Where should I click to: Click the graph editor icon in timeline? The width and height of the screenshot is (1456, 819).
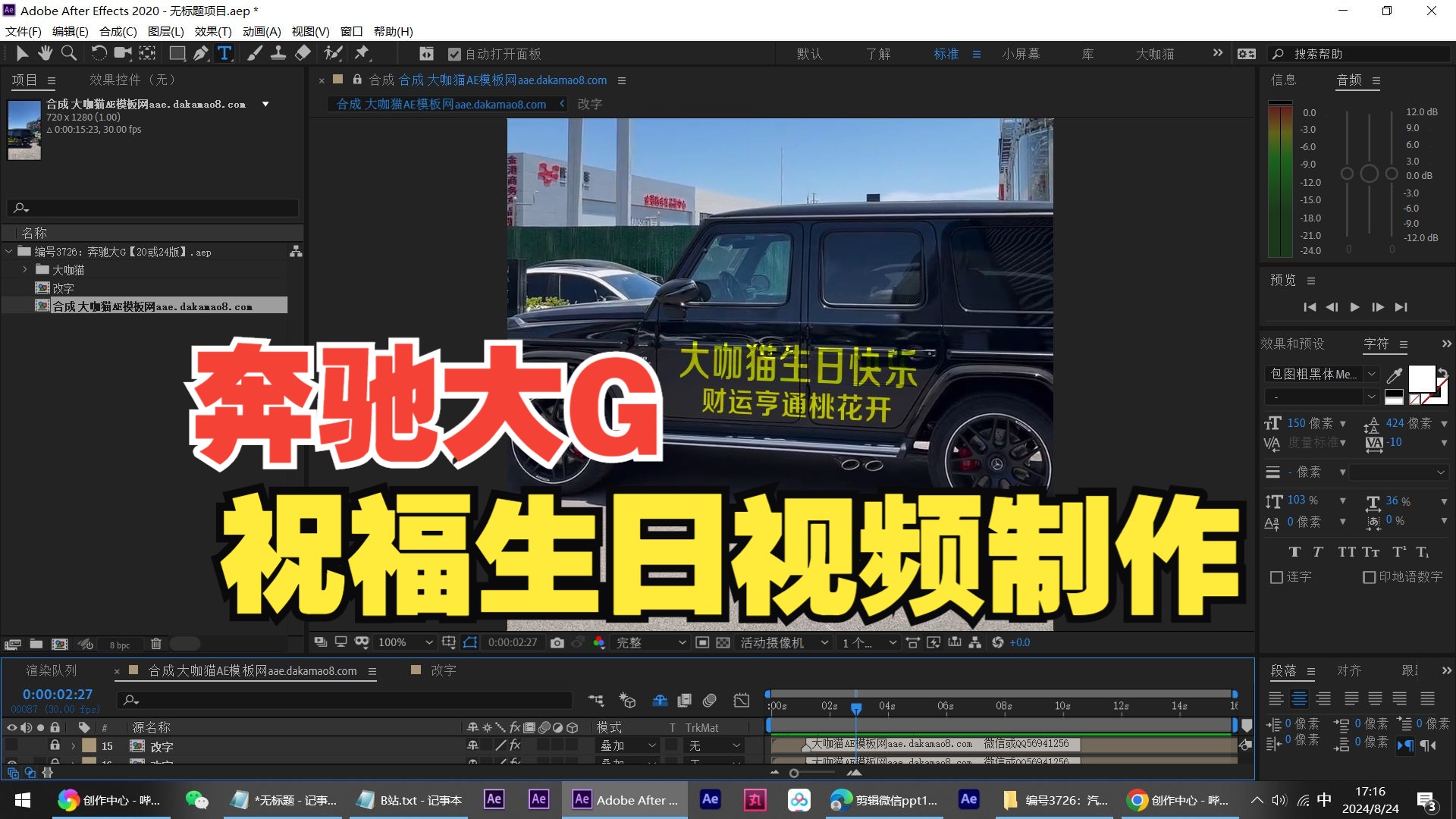coord(742,700)
